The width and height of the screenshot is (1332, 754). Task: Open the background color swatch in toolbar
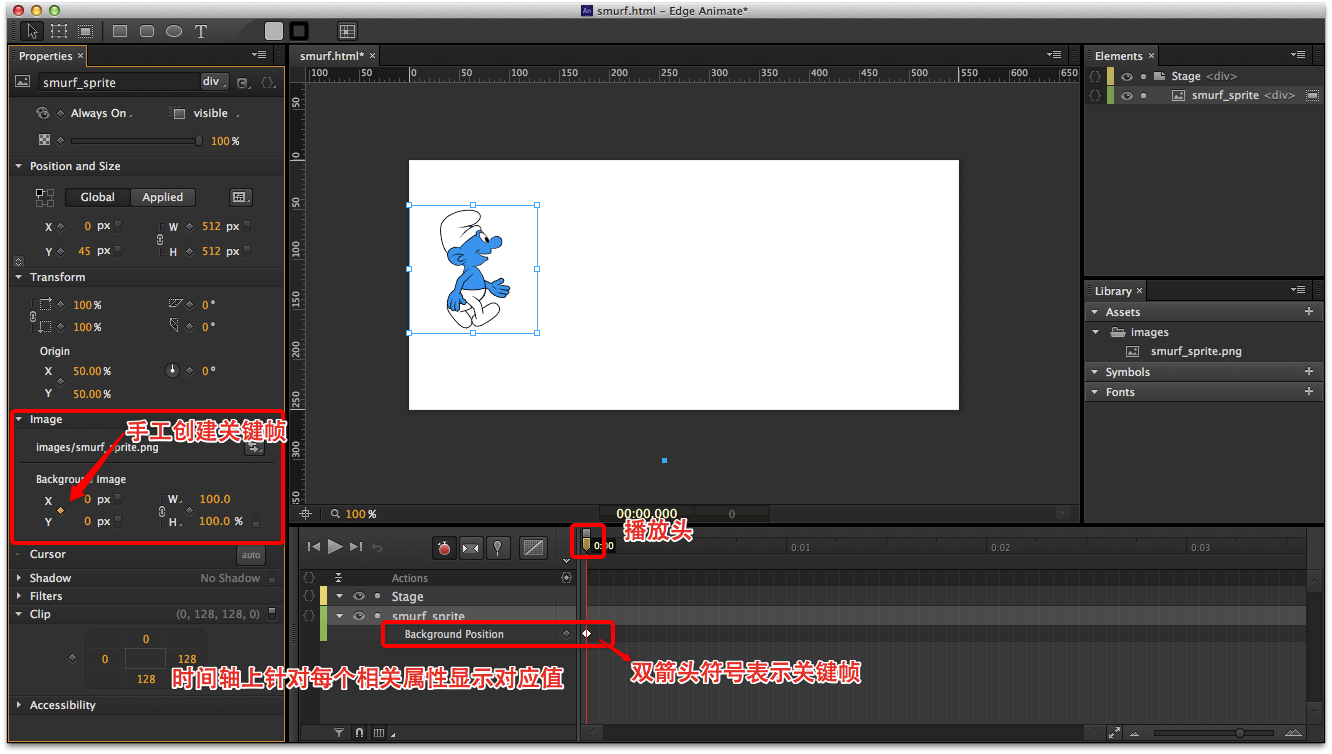pyautogui.click(x=274, y=31)
